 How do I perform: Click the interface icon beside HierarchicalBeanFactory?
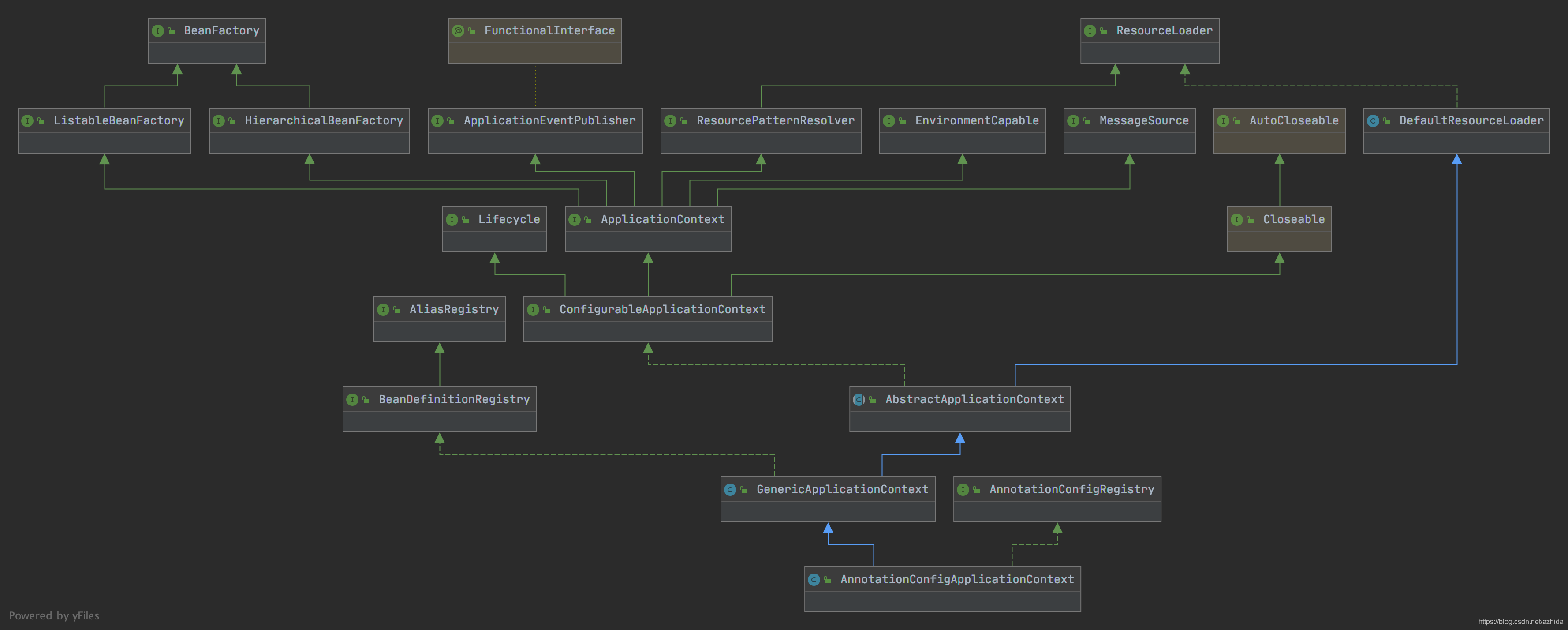219,120
